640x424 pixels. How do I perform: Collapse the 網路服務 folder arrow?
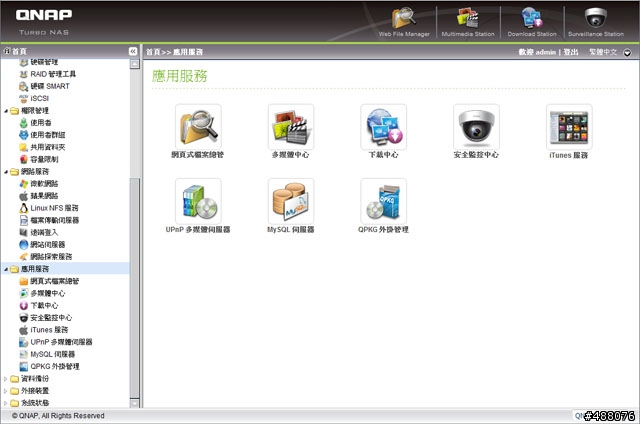[6, 172]
